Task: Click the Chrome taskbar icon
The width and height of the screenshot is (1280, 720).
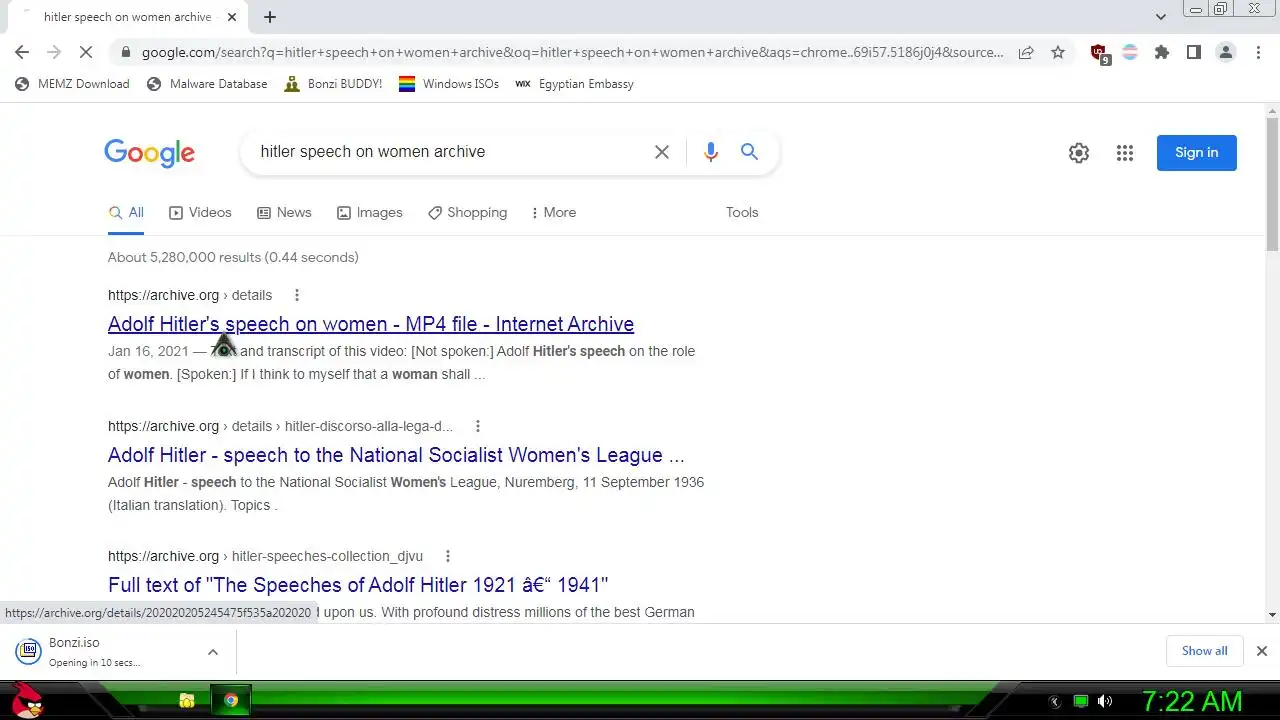Action: 231,701
